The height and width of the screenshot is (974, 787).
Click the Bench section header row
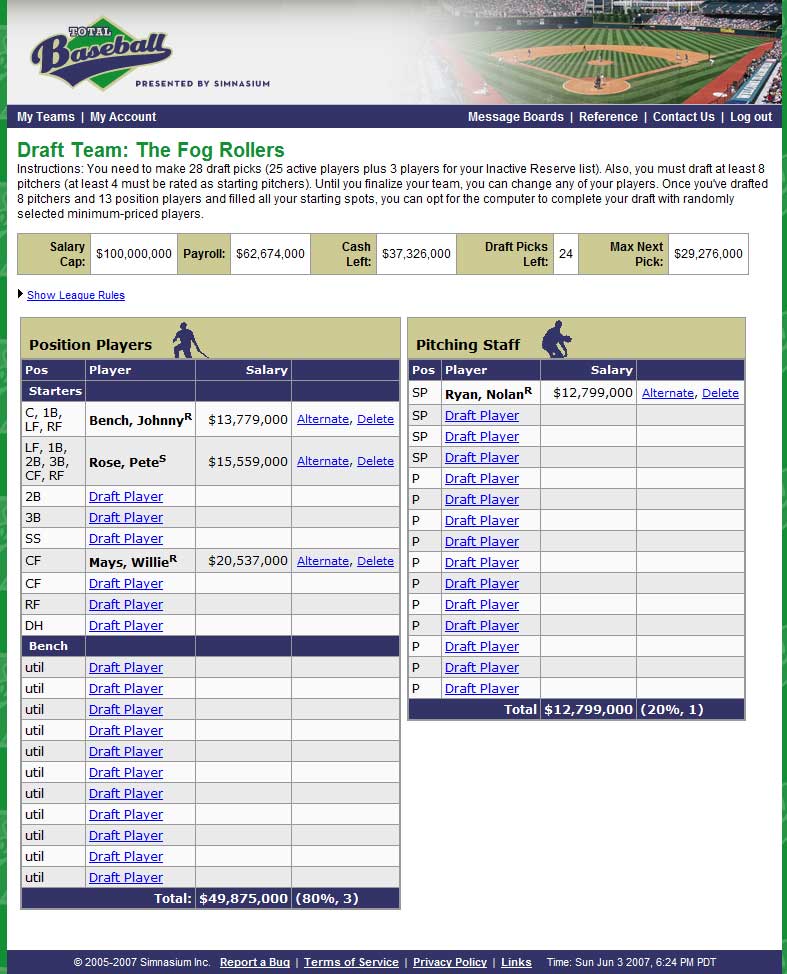point(211,646)
